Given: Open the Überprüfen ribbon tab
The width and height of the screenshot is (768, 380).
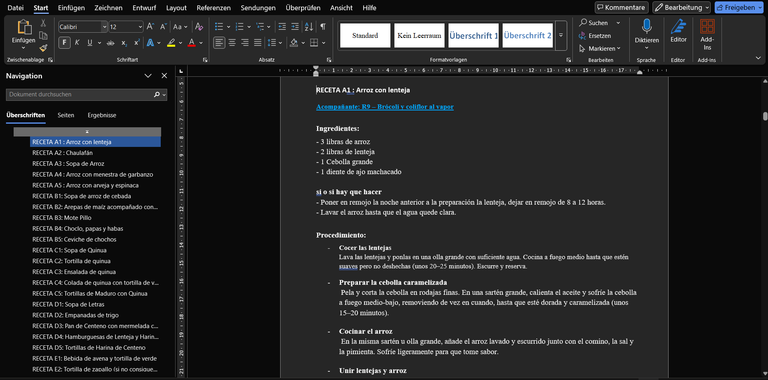Looking at the screenshot, I should tap(303, 8).
